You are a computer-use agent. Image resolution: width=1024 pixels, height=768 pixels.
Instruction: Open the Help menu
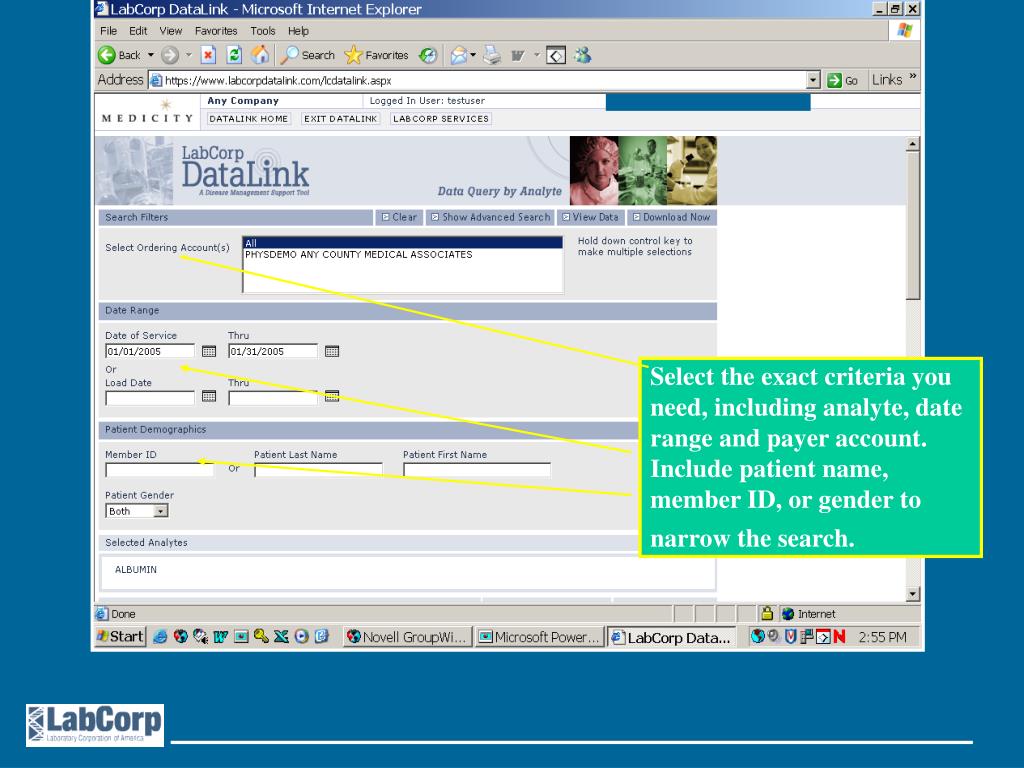[298, 31]
